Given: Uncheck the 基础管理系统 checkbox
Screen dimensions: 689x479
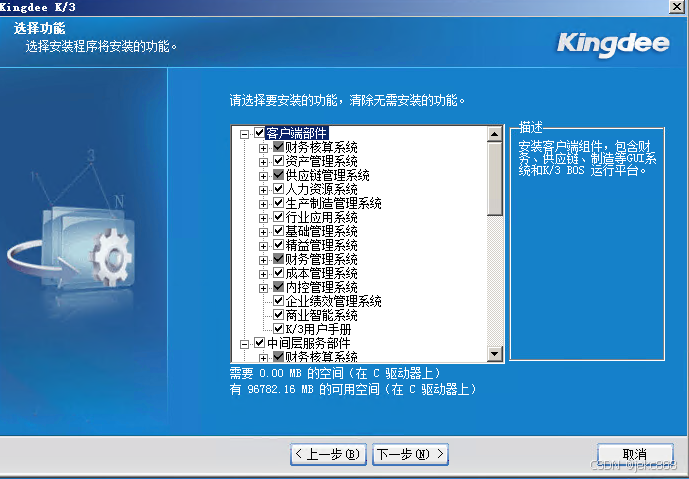Looking at the screenshot, I should pyautogui.click(x=278, y=231).
